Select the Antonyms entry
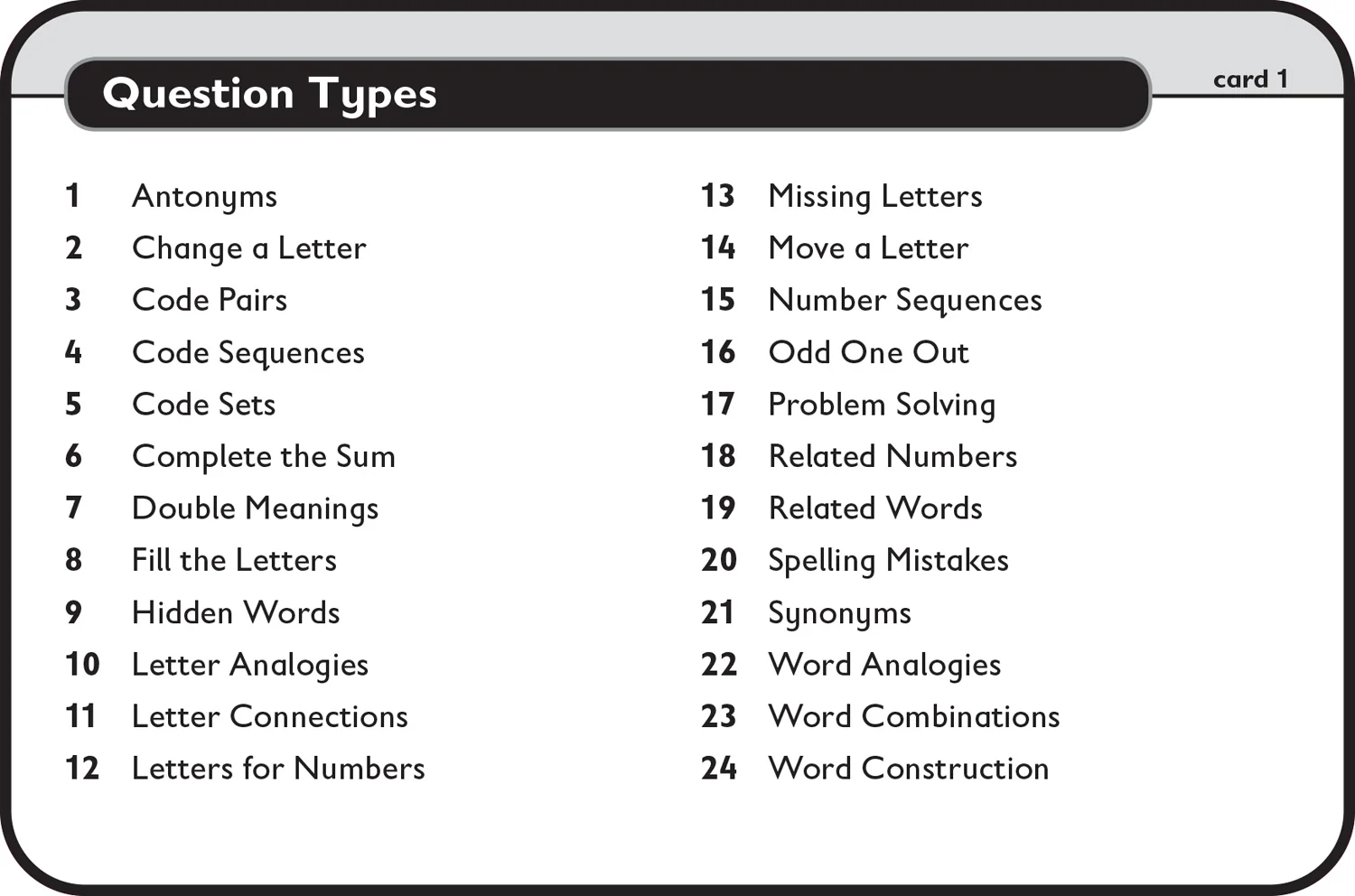The width and height of the screenshot is (1355, 896). (205, 197)
